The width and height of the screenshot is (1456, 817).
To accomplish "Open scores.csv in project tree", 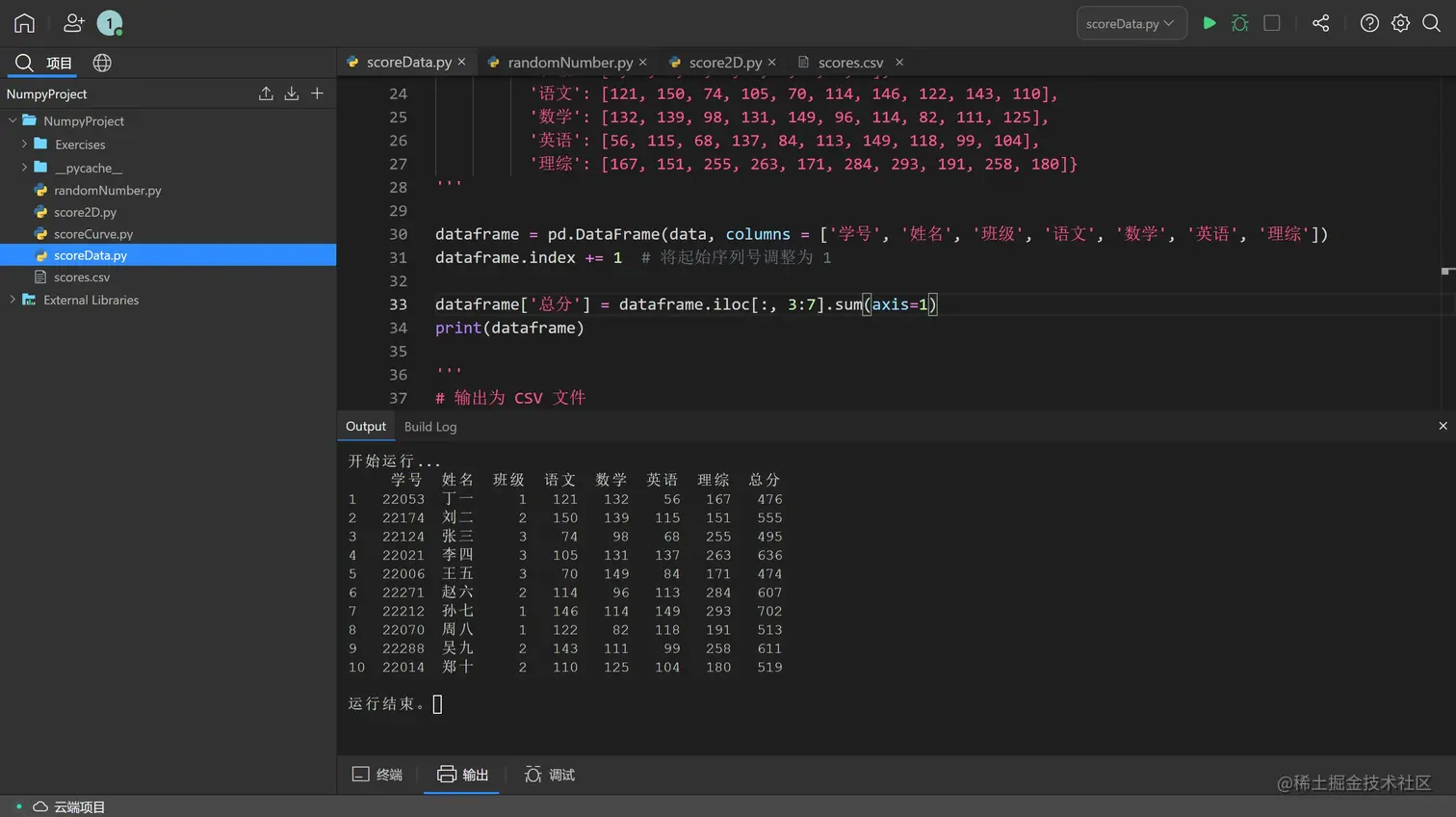I will click(x=82, y=277).
